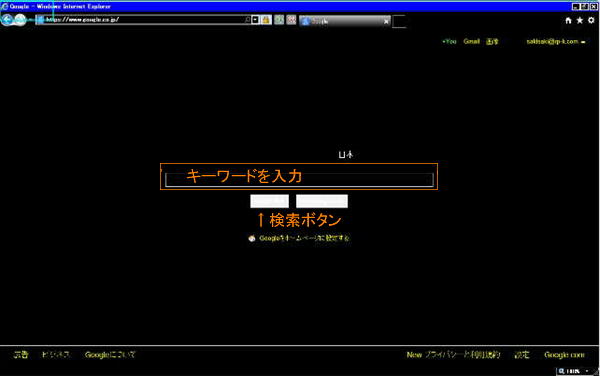Open the 広告 footer link
Image resolution: width=600 pixels, height=376 pixels.
[x=21, y=355]
